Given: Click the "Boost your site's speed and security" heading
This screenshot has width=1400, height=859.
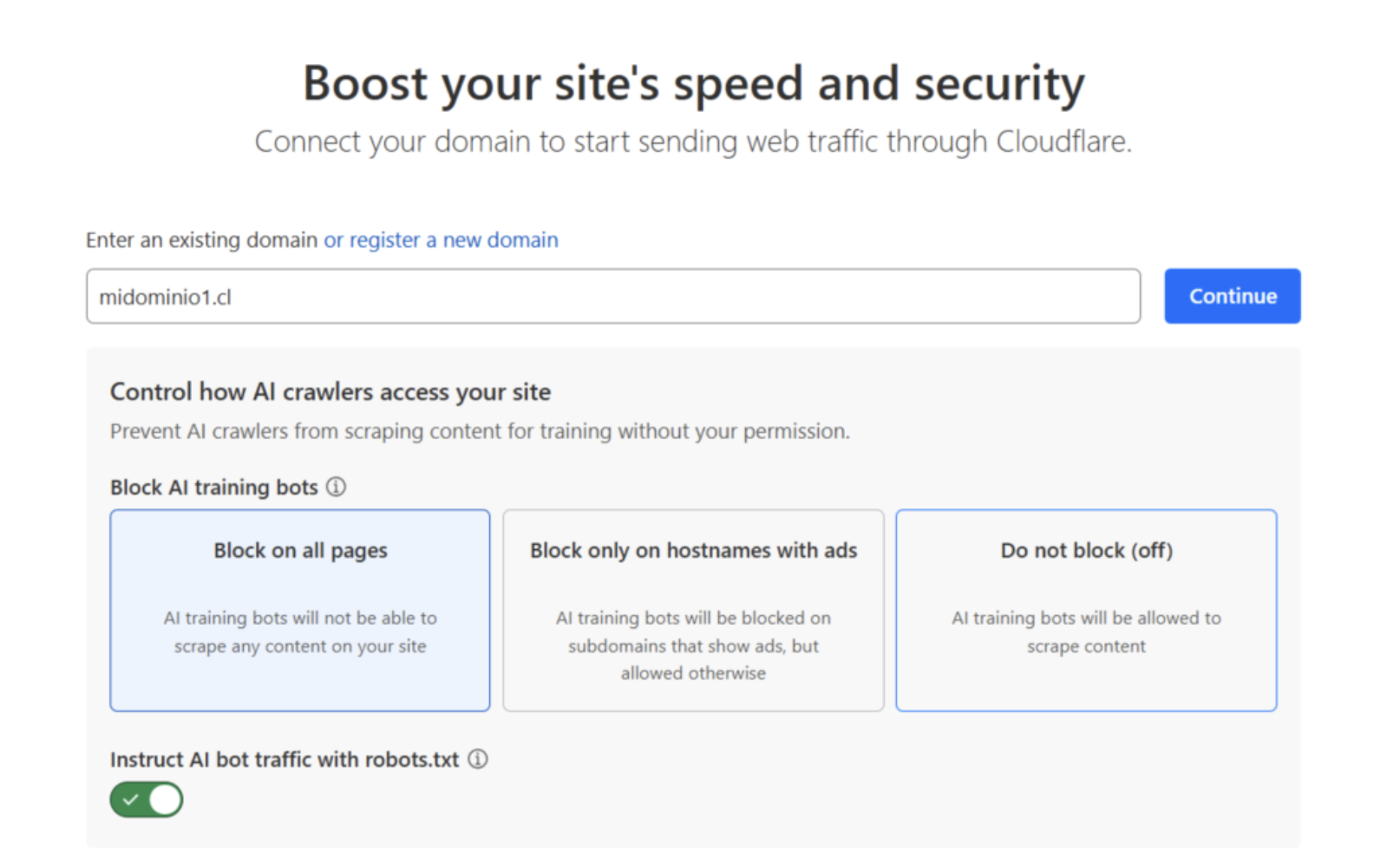Looking at the screenshot, I should [693, 84].
